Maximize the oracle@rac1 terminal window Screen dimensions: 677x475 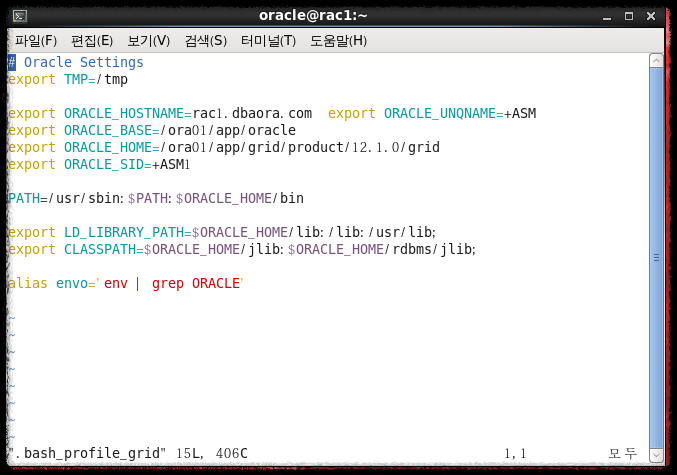click(x=629, y=16)
